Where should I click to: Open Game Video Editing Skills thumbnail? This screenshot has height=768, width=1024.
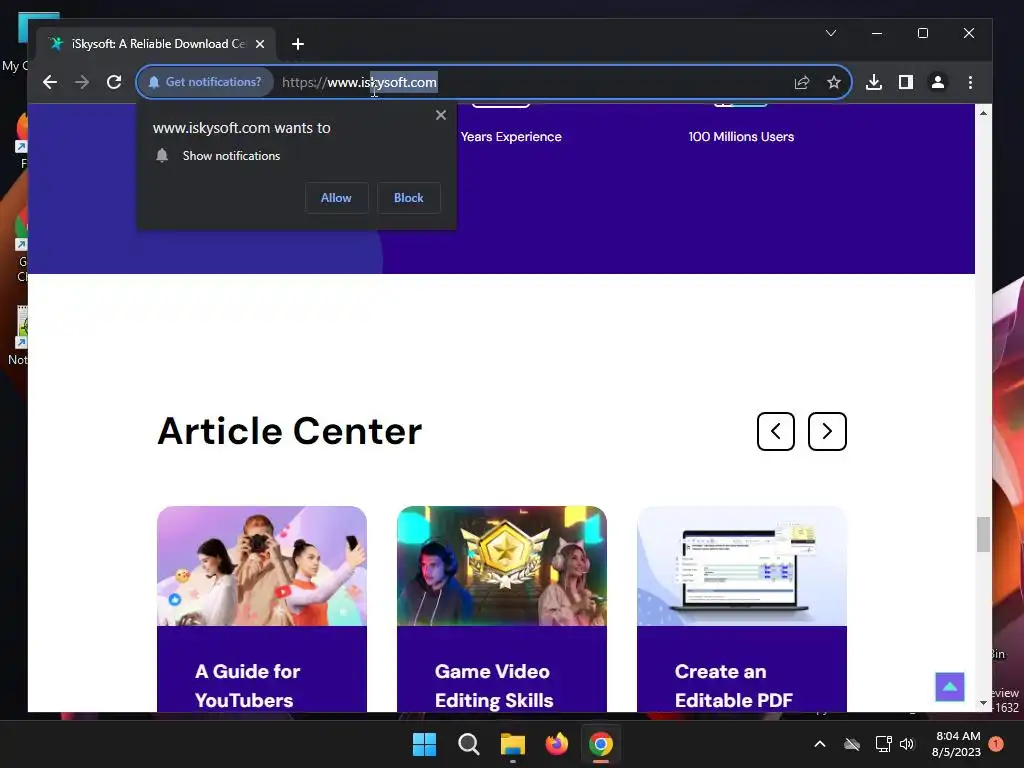click(502, 566)
